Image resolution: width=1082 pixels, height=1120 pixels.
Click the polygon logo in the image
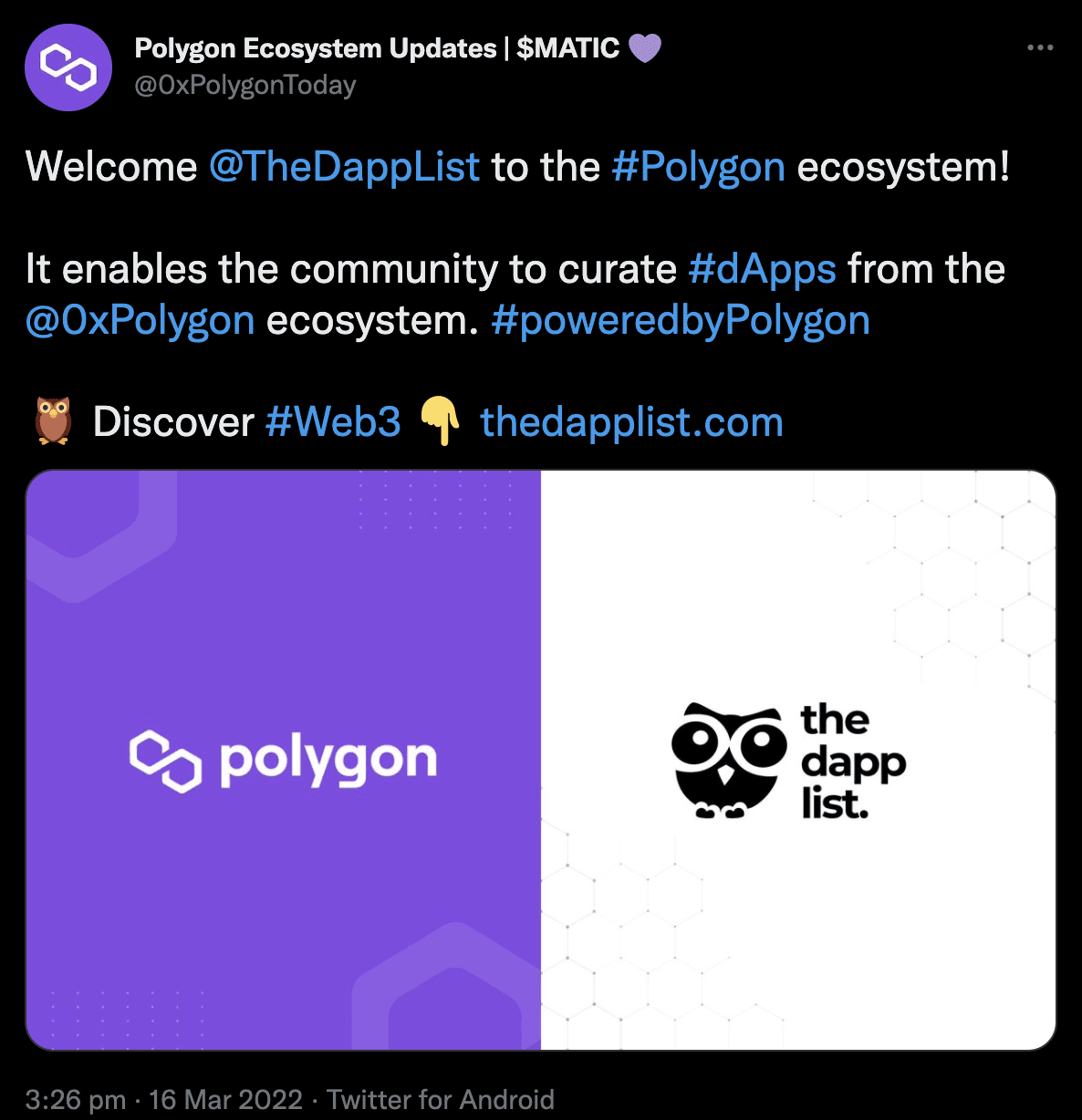pyautogui.click(x=283, y=760)
